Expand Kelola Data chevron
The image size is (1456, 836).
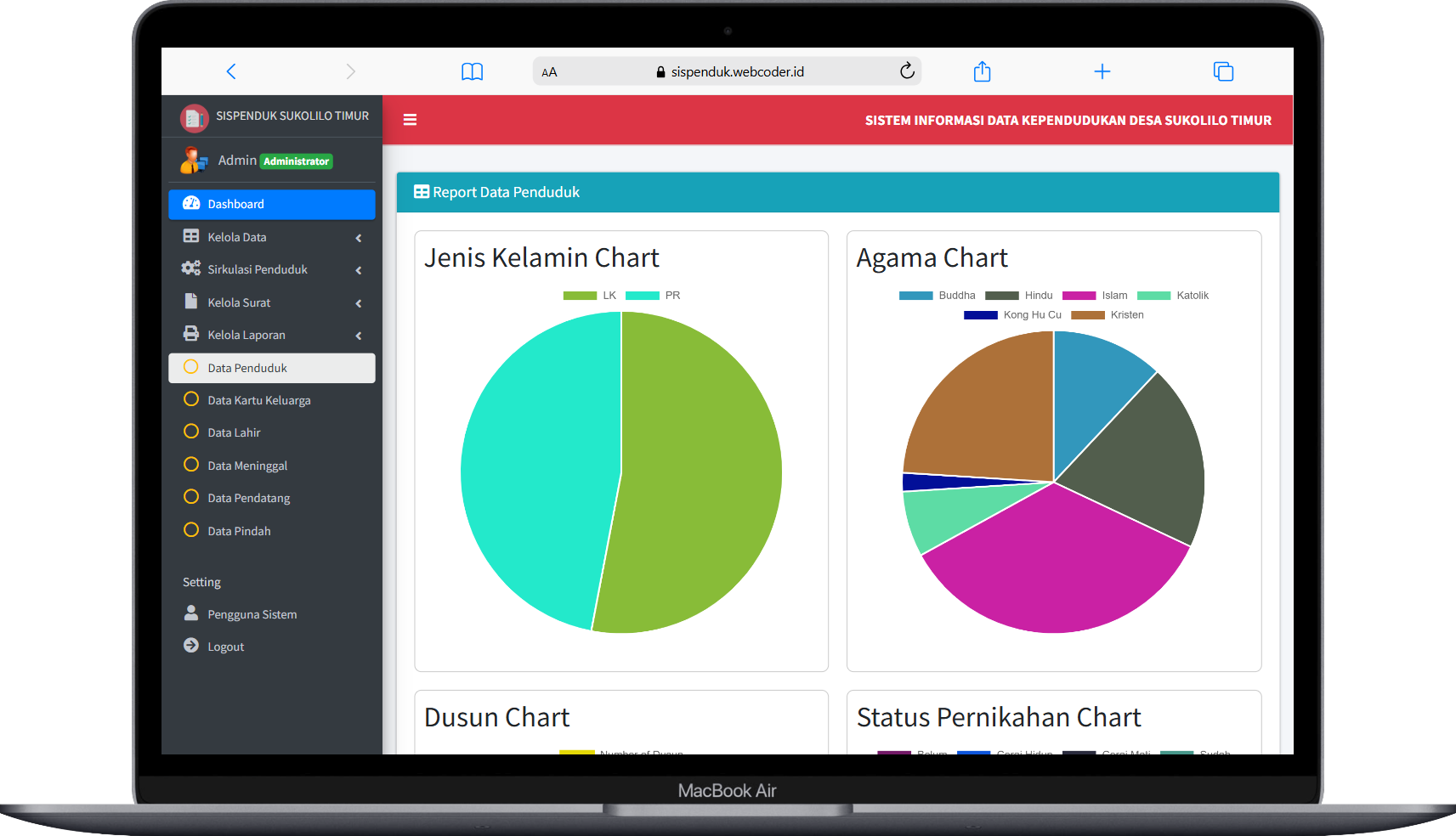point(359,238)
